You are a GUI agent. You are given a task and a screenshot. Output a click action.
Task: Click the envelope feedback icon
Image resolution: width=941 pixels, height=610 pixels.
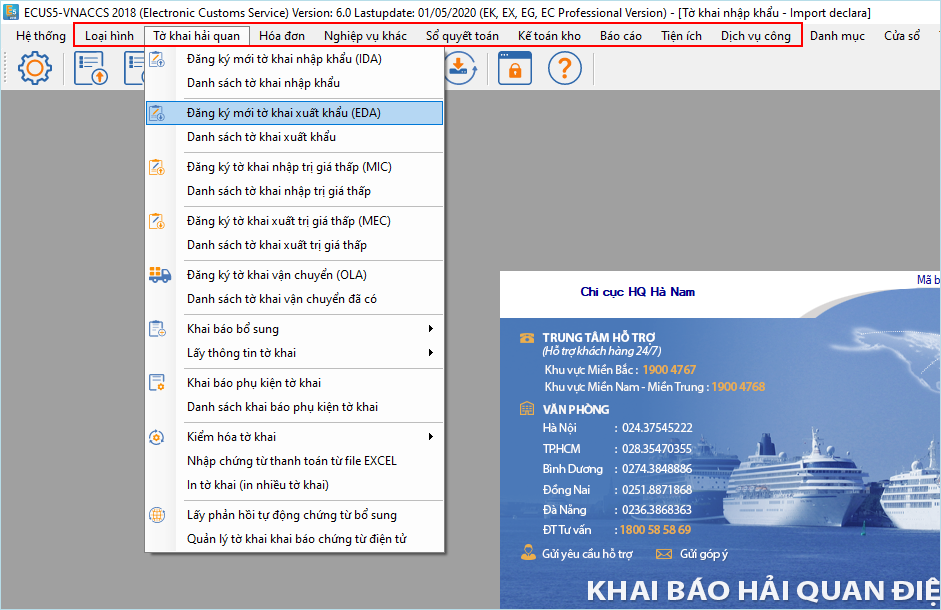pos(664,554)
